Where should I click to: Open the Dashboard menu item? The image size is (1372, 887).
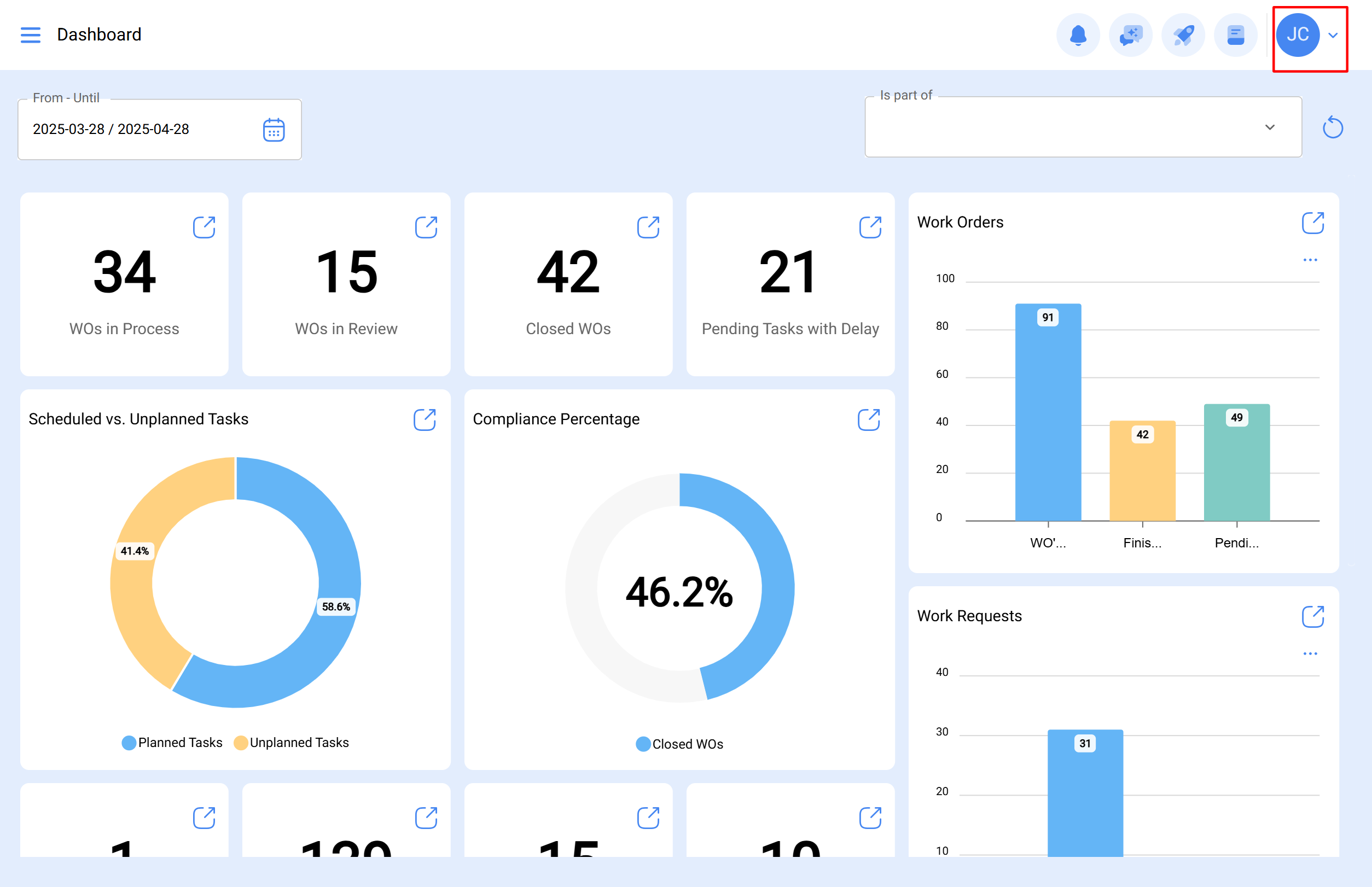click(x=99, y=34)
